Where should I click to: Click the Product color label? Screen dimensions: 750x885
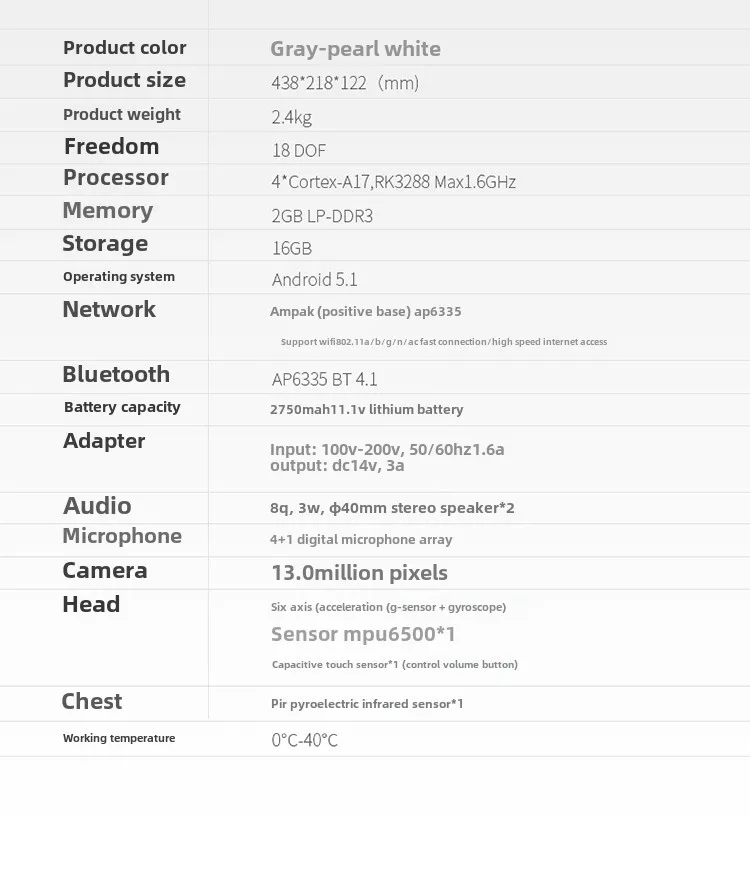point(124,48)
